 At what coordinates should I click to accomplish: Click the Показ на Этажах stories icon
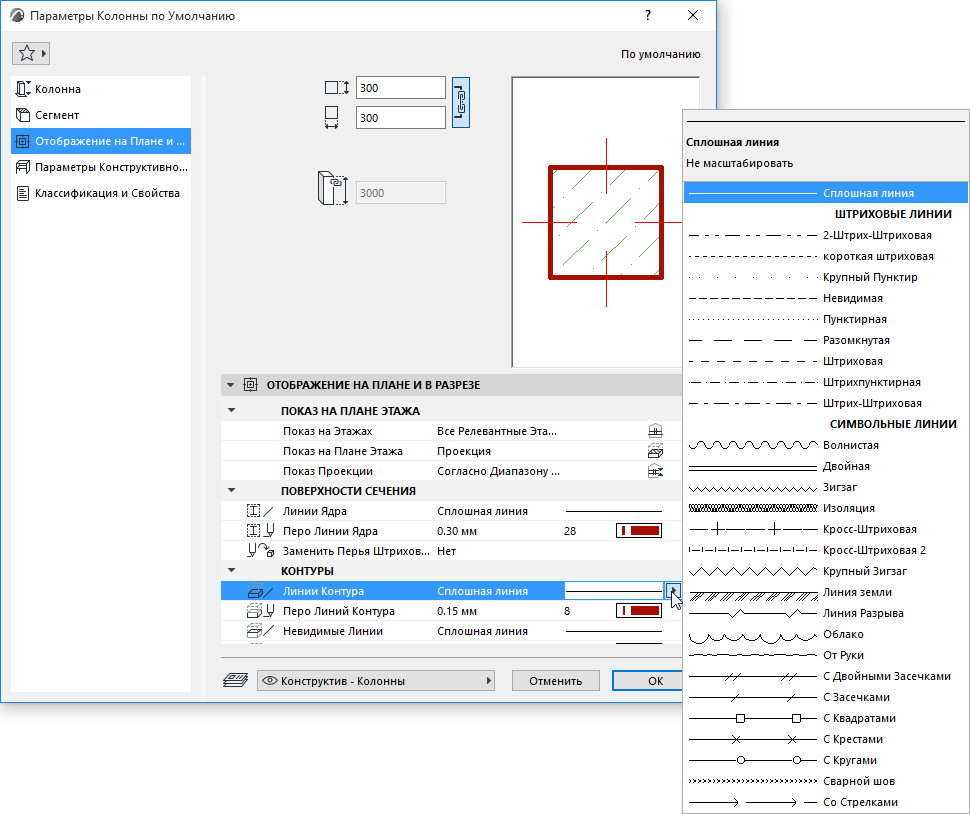(655, 431)
